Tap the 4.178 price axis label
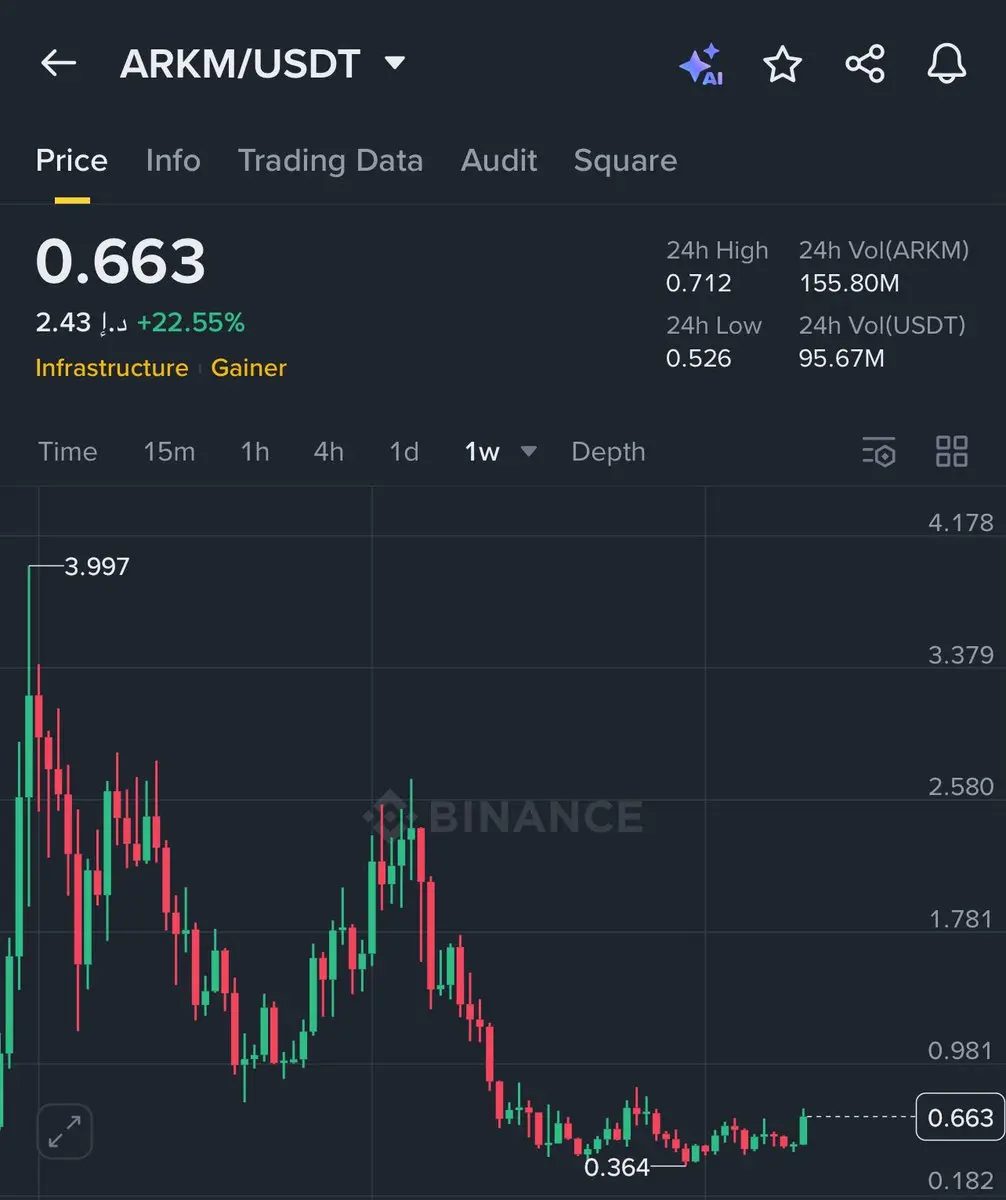This screenshot has height=1200, width=1006. 961,522
